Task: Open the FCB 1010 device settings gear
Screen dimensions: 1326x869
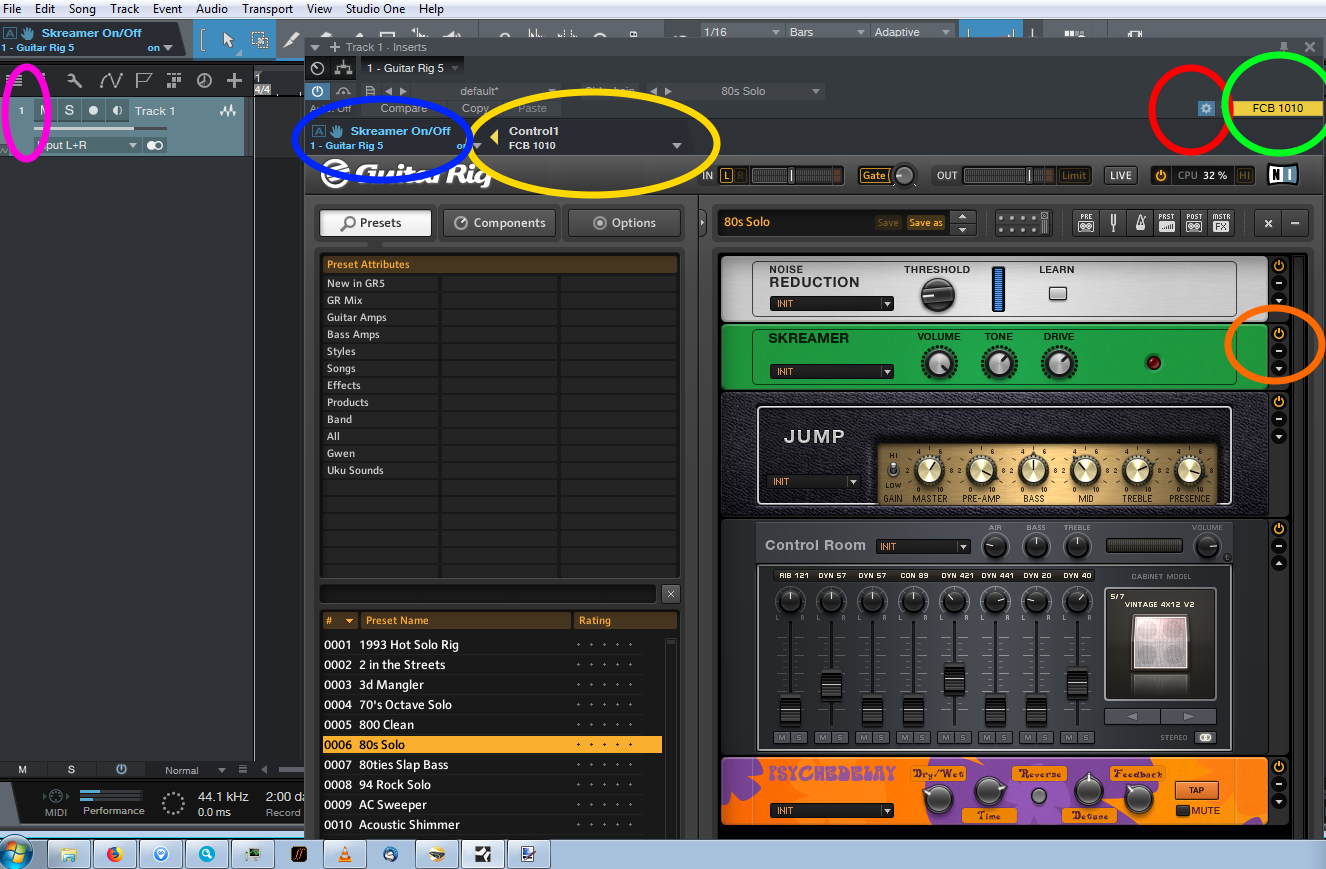Action: coord(1206,108)
